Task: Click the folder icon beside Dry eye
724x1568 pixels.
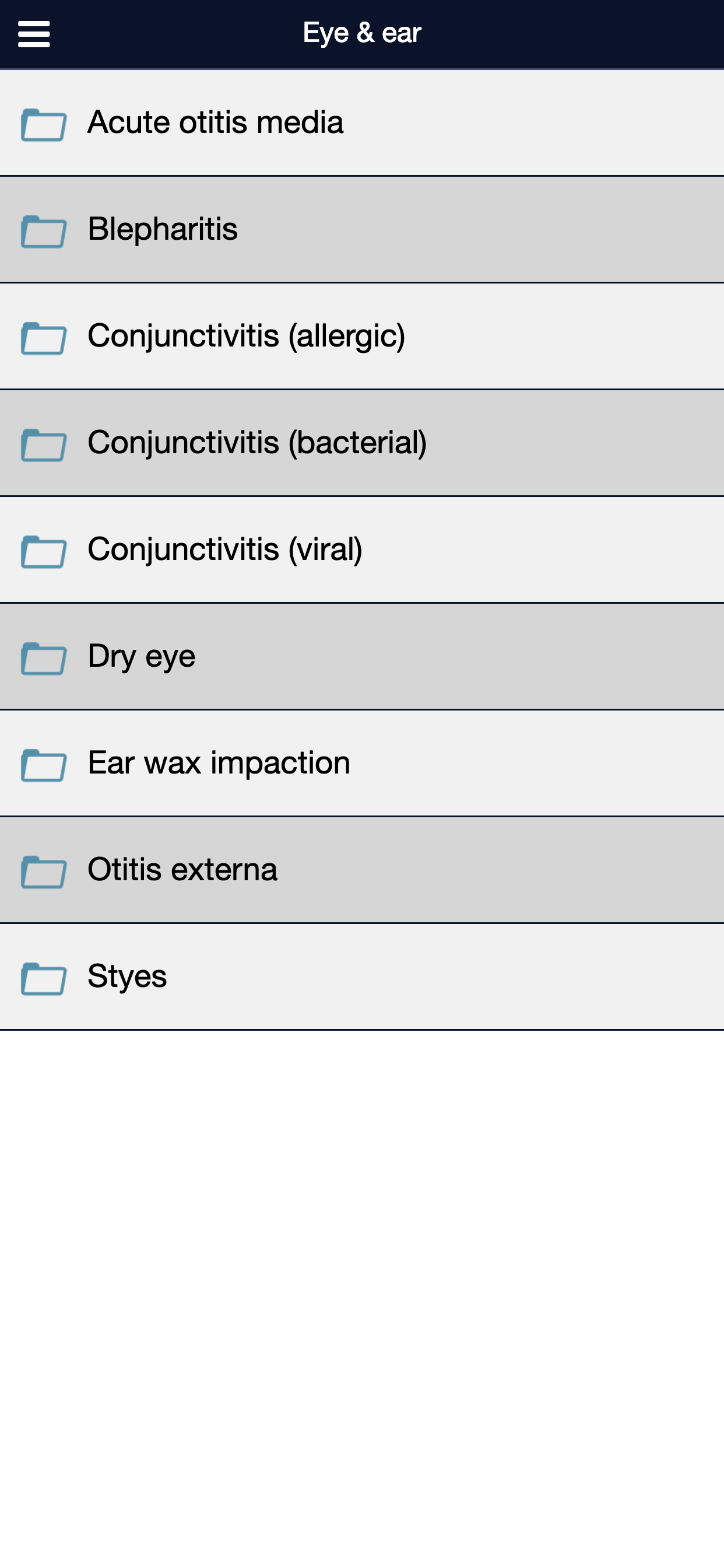Action: pyautogui.click(x=44, y=658)
